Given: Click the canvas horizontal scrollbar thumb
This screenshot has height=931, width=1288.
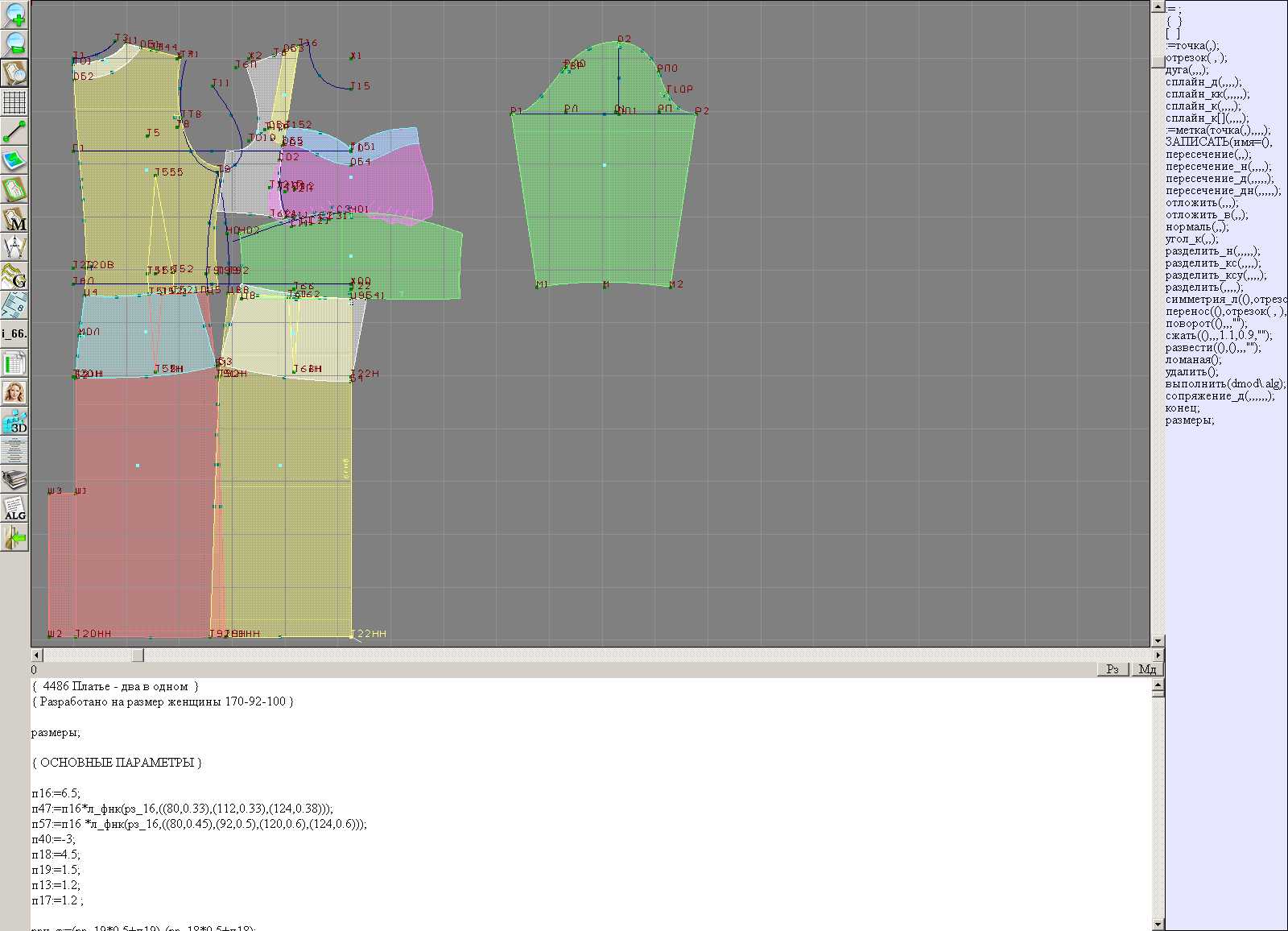Looking at the screenshot, I should (x=138, y=656).
